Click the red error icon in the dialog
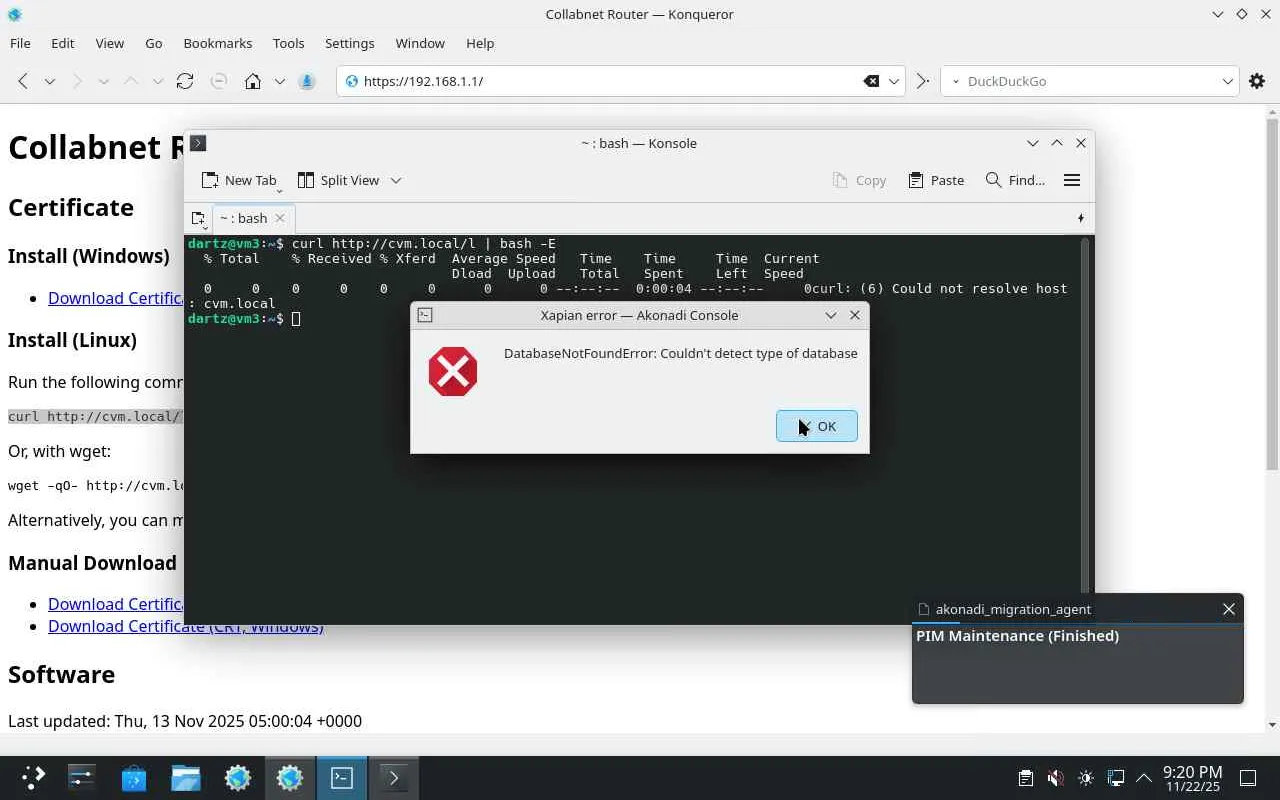The height and width of the screenshot is (800, 1280). click(453, 372)
